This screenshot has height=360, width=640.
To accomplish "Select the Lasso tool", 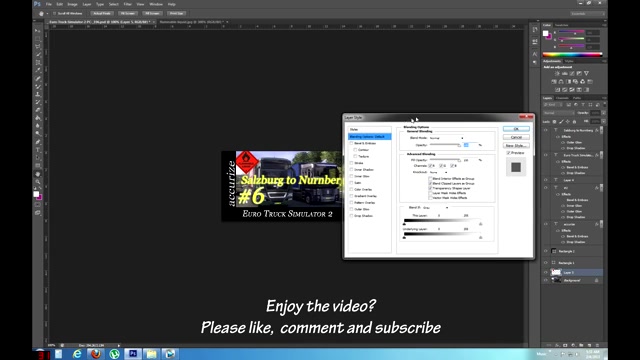I will coord(38,47).
